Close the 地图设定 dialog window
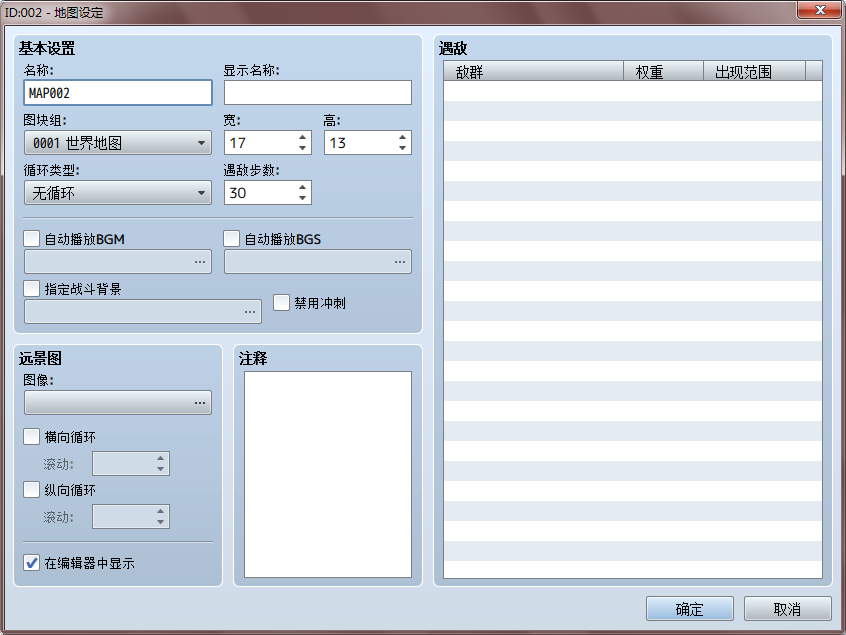846x635 pixels. pos(820,9)
